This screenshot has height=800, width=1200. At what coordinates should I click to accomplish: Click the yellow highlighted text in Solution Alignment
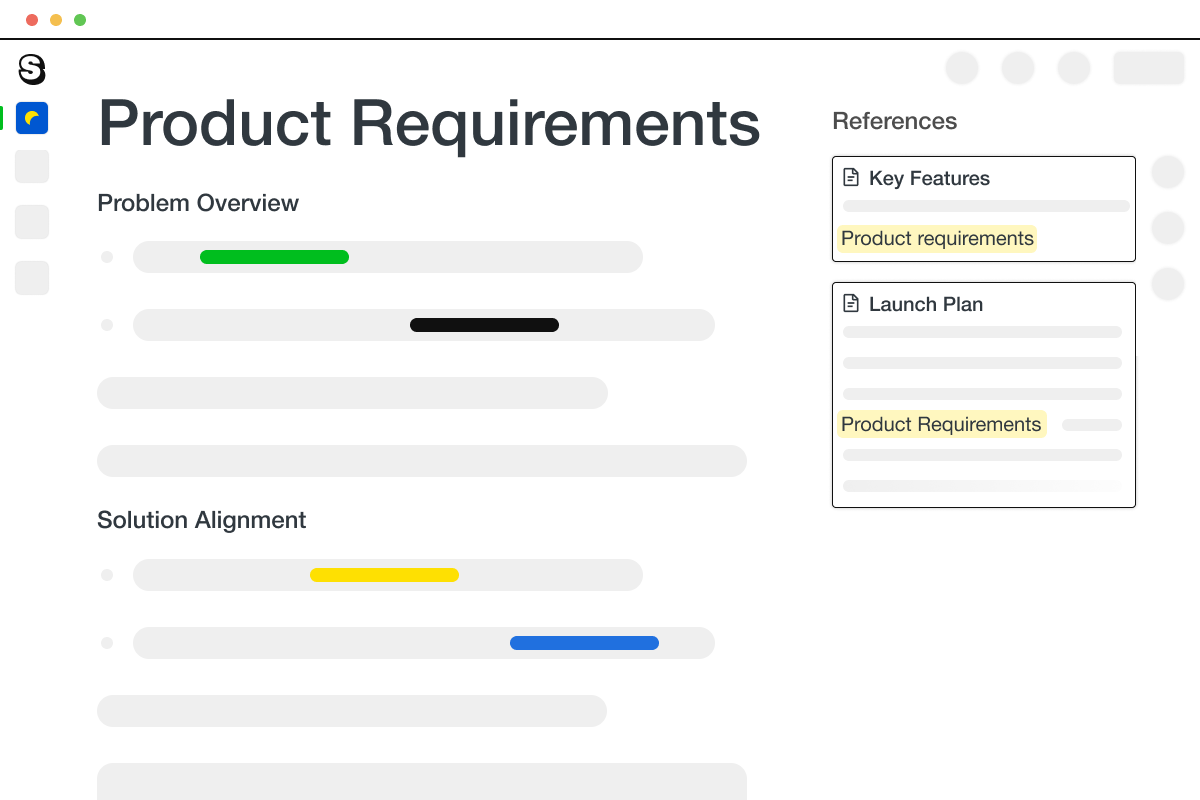click(x=384, y=575)
